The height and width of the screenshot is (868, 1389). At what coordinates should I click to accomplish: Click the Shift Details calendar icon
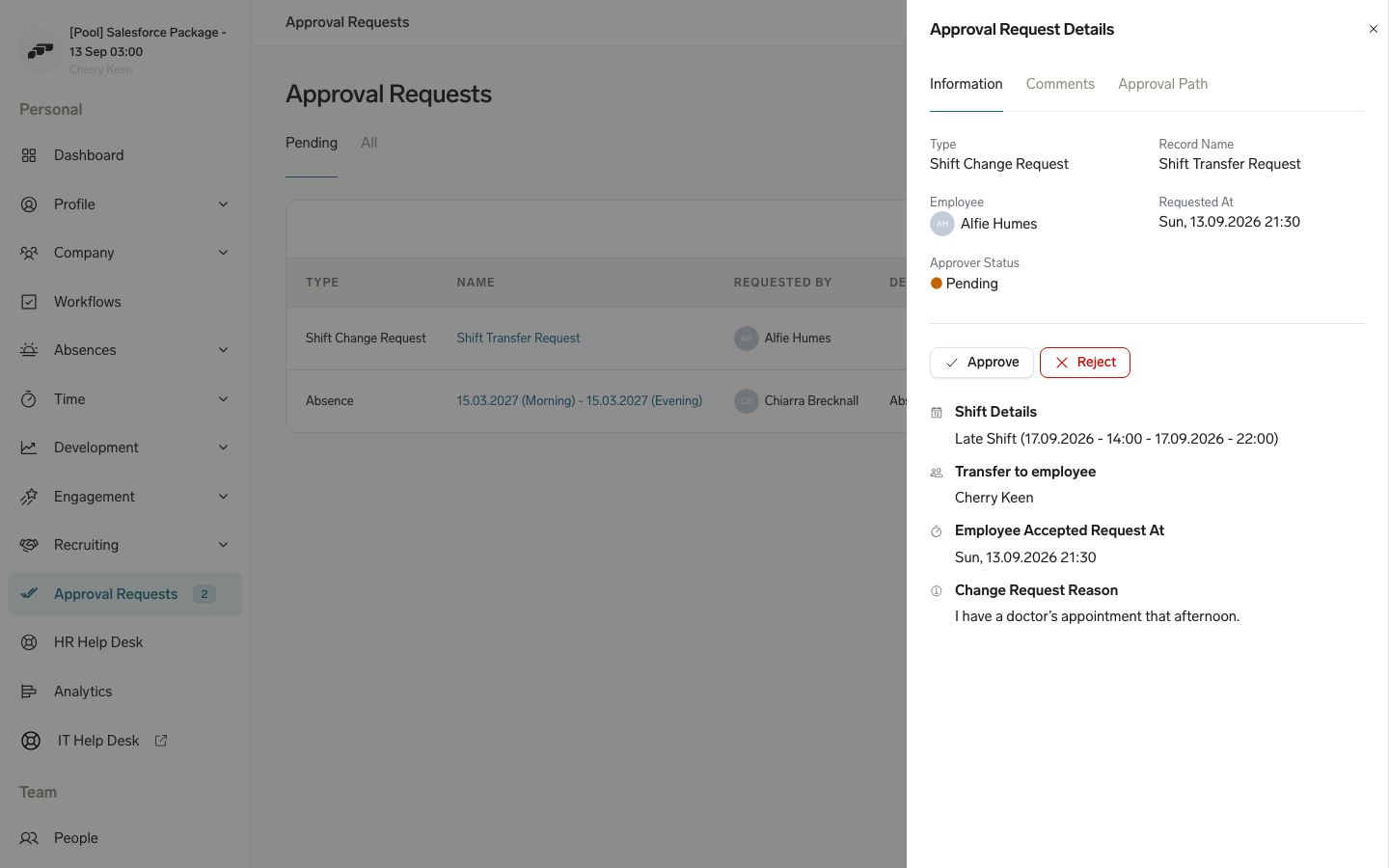937,413
